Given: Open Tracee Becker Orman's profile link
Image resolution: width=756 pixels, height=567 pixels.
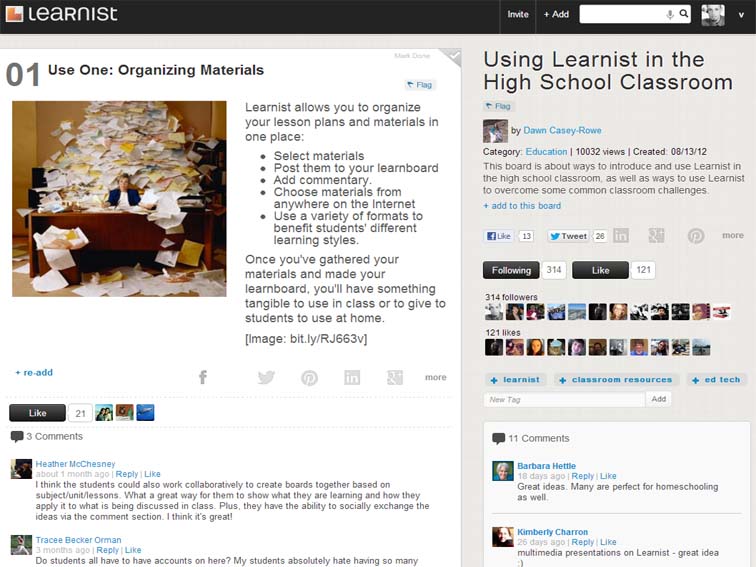Looking at the screenshot, I should (79, 540).
